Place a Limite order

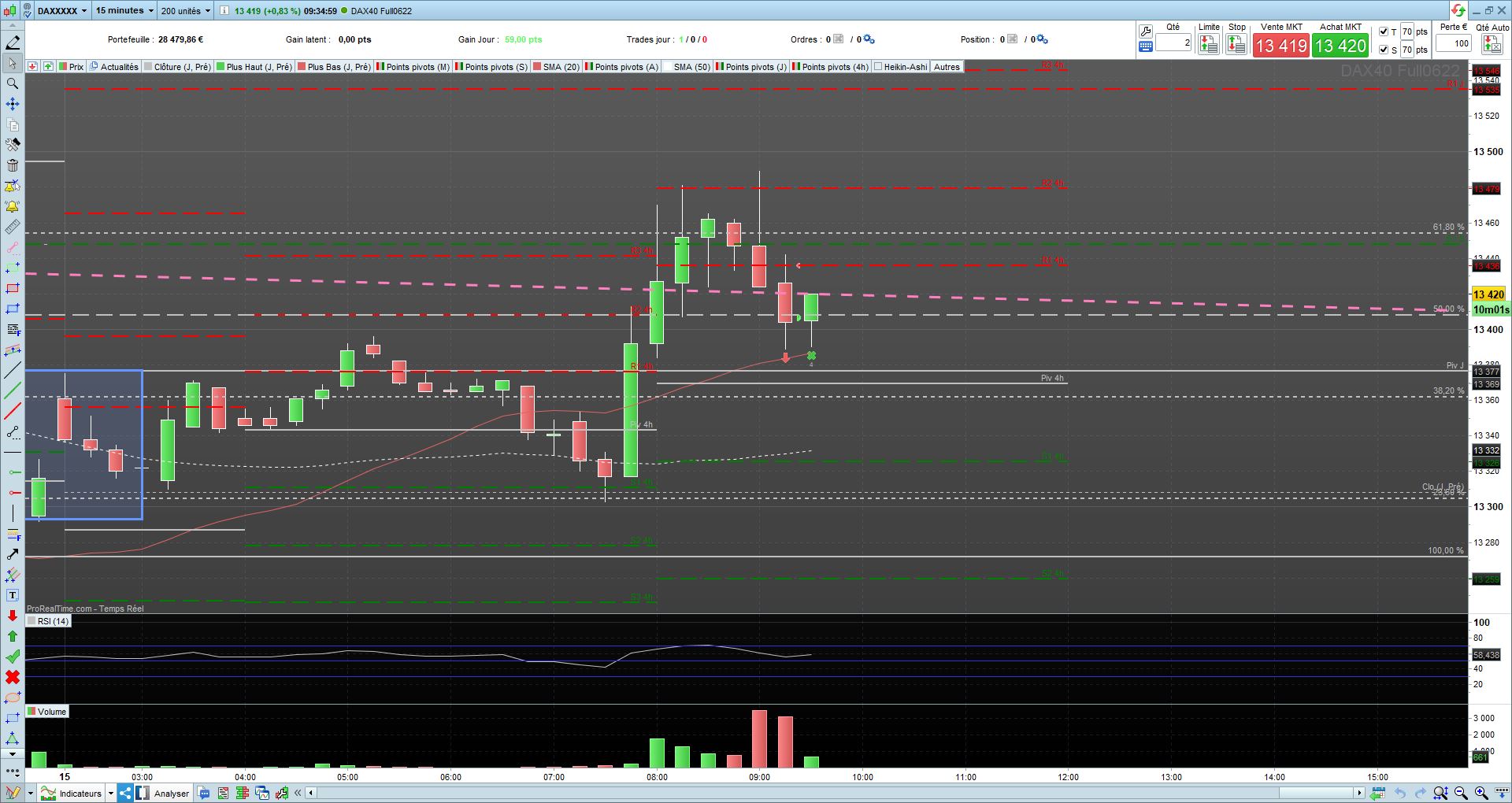pyautogui.click(x=1208, y=44)
